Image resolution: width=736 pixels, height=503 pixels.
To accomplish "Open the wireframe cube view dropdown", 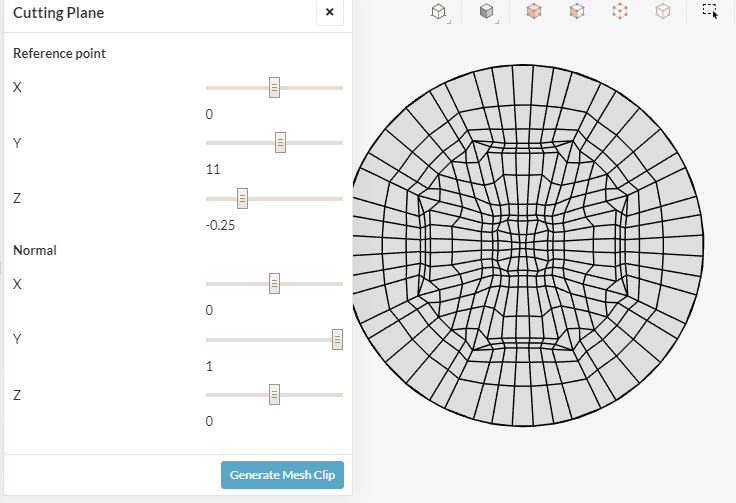I will pyautogui.click(x=438, y=12).
